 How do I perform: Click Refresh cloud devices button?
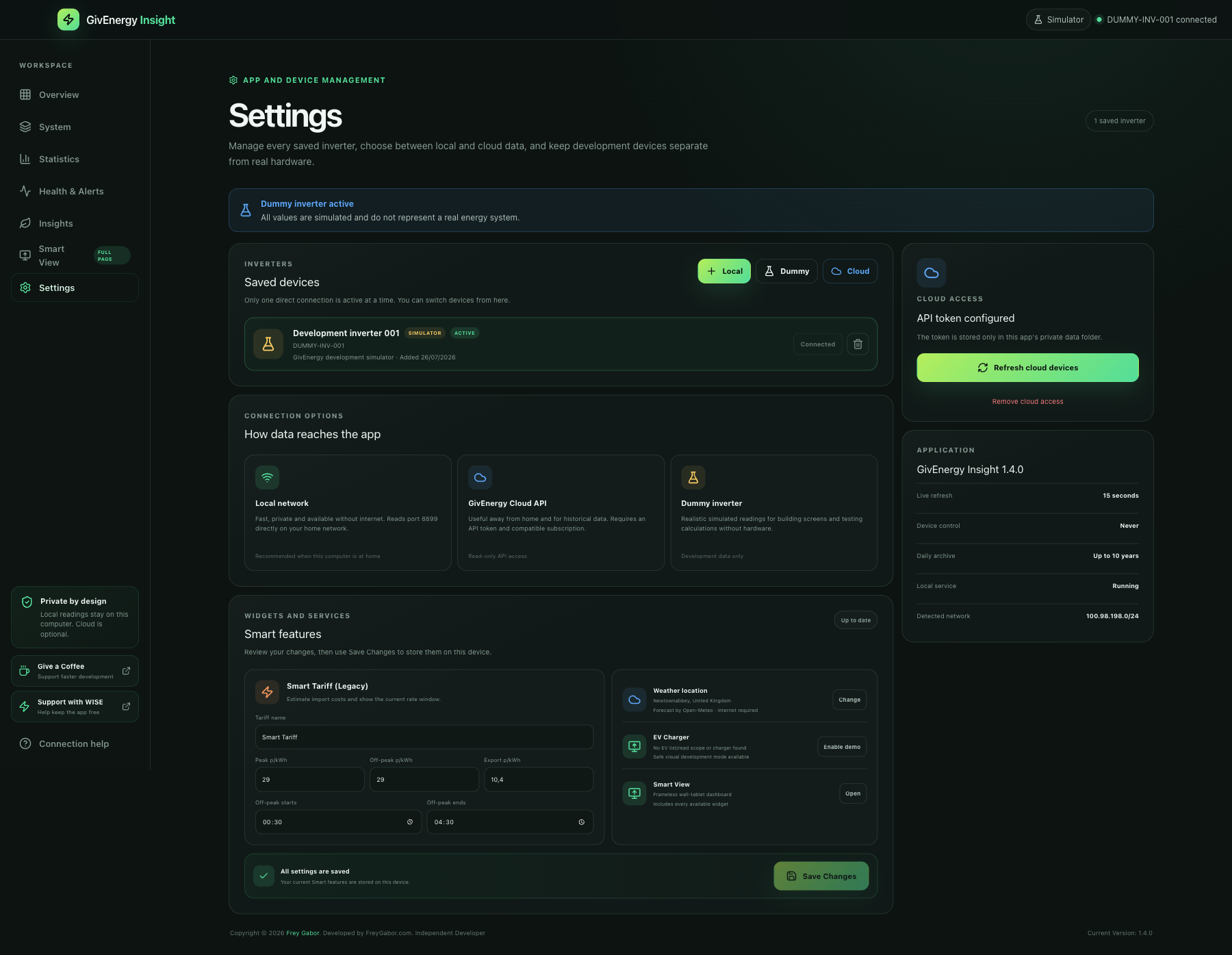coord(1027,368)
